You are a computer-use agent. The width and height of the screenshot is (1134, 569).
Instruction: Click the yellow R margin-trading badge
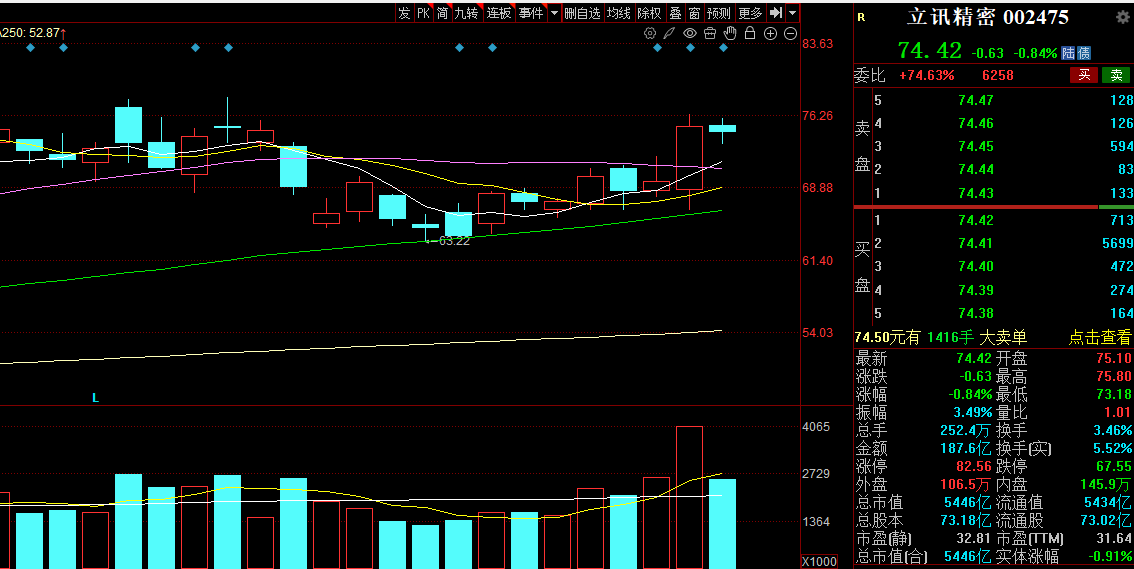tap(861, 17)
